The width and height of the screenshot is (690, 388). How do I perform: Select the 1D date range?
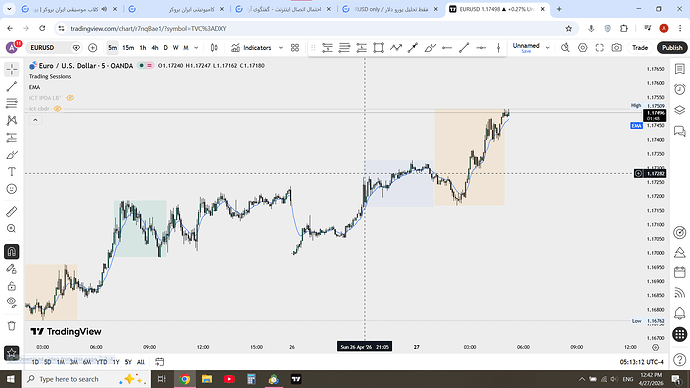click(35, 362)
